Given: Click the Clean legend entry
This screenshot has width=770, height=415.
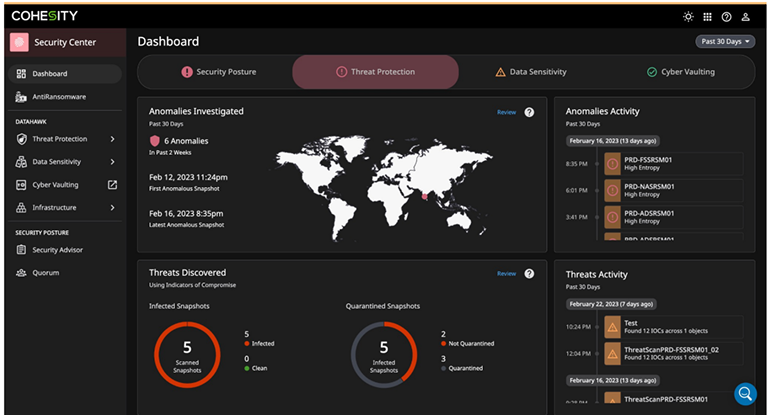Looking at the screenshot, I should point(256,368).
